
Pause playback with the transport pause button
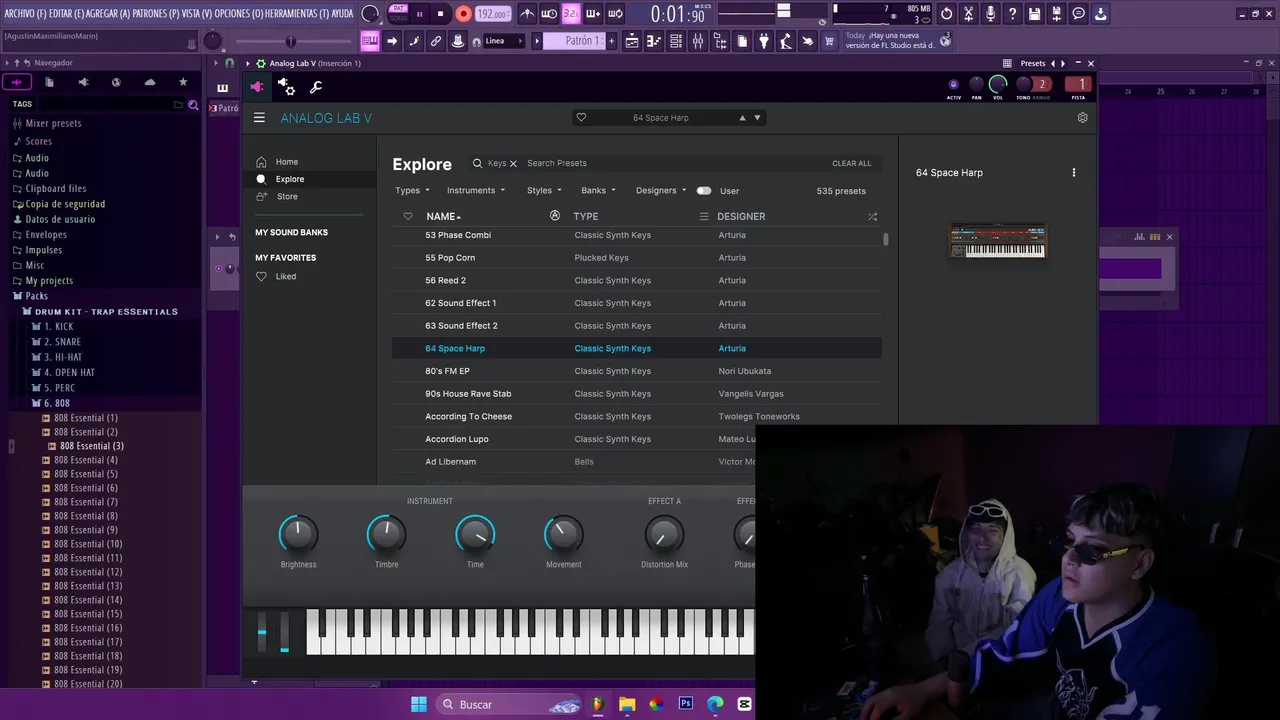419,14
